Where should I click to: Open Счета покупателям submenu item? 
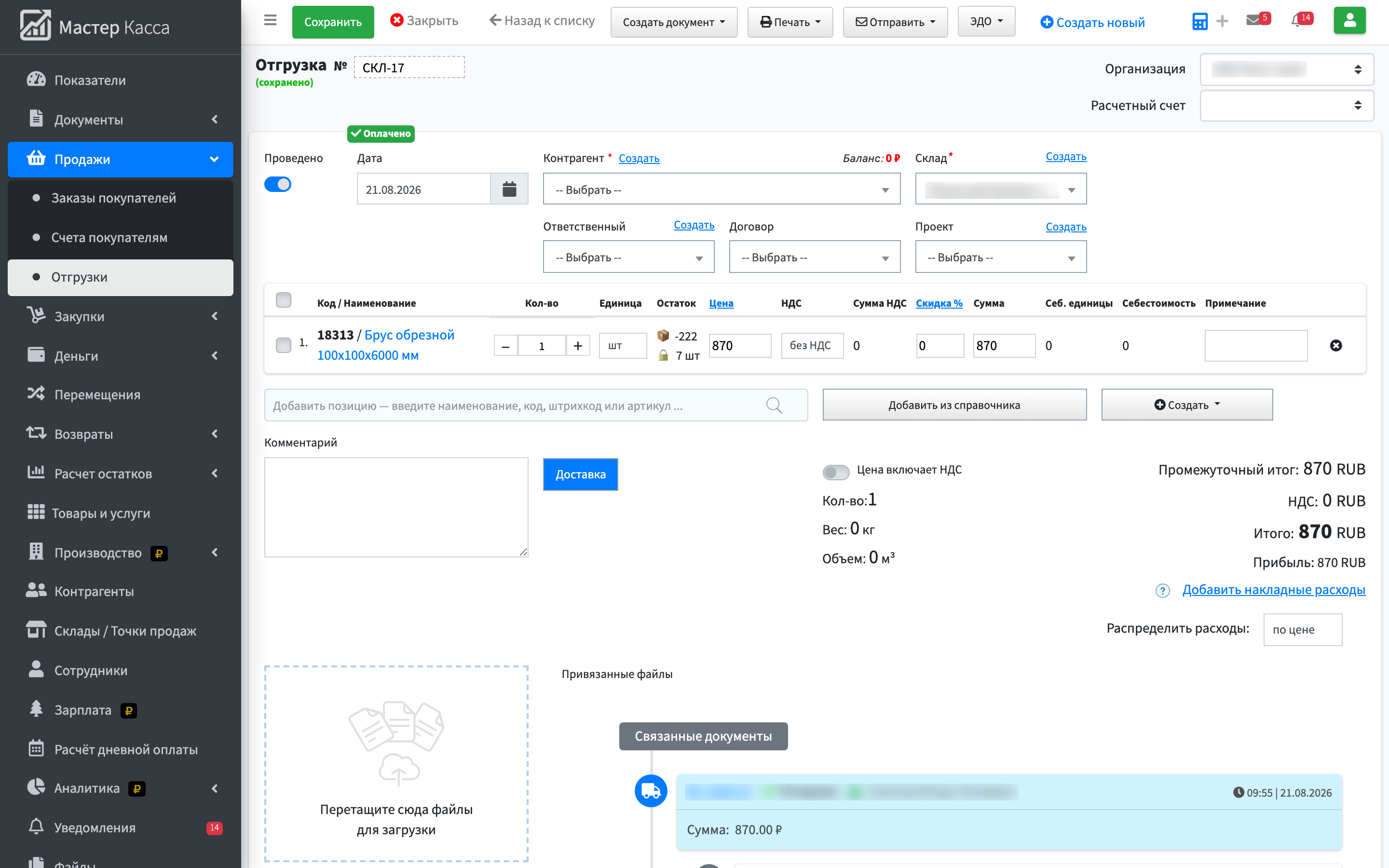point(121,237)
